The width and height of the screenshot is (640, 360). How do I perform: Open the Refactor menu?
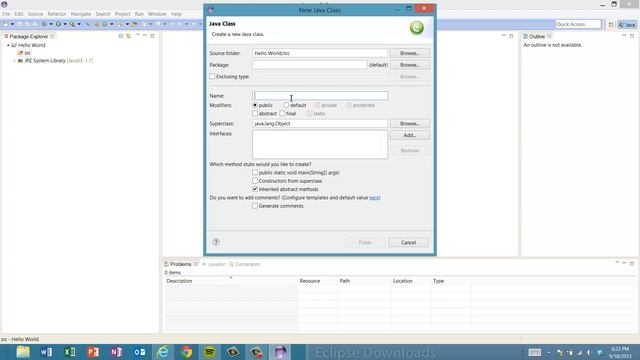(x=57, y=14)
